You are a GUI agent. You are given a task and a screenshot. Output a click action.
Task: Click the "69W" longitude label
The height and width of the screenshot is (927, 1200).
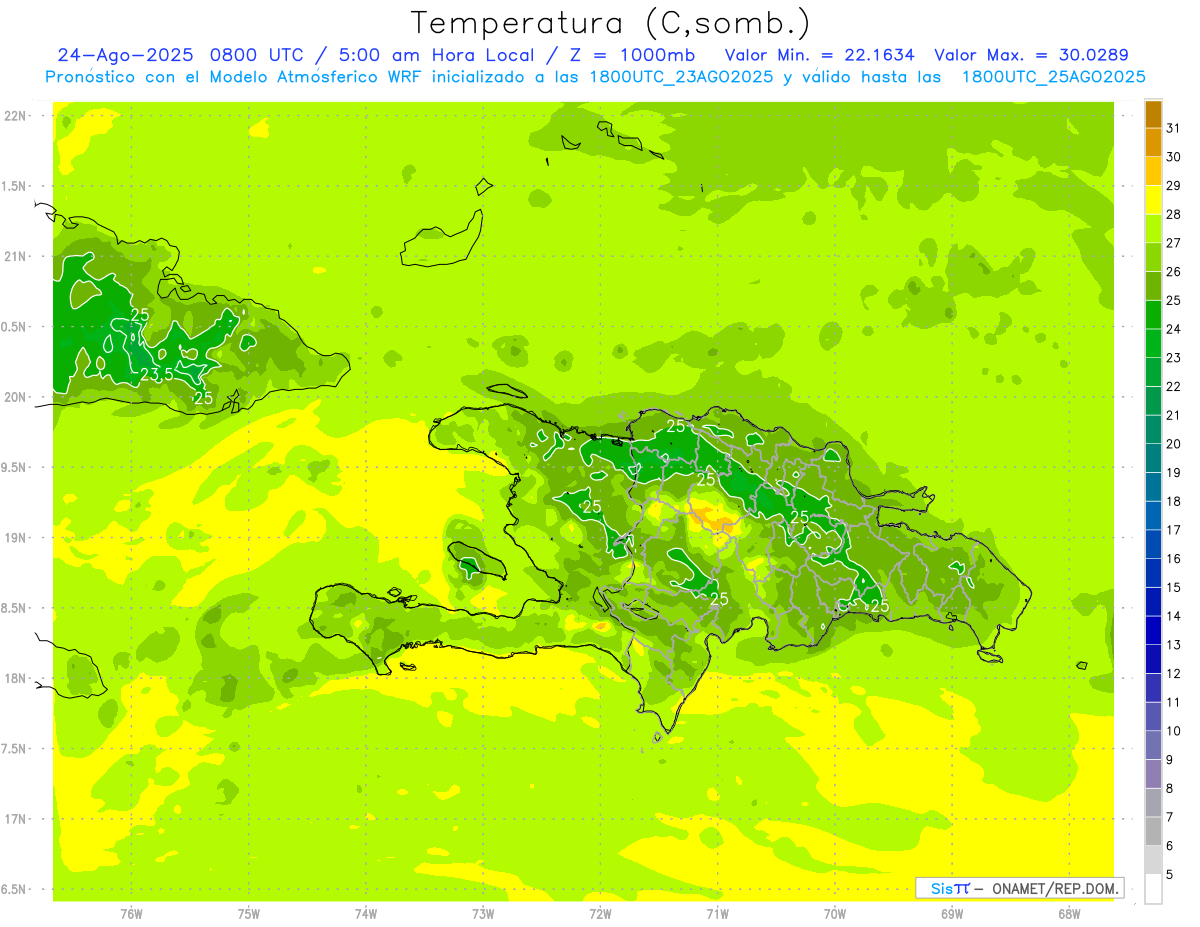click(x=952, y=914)
